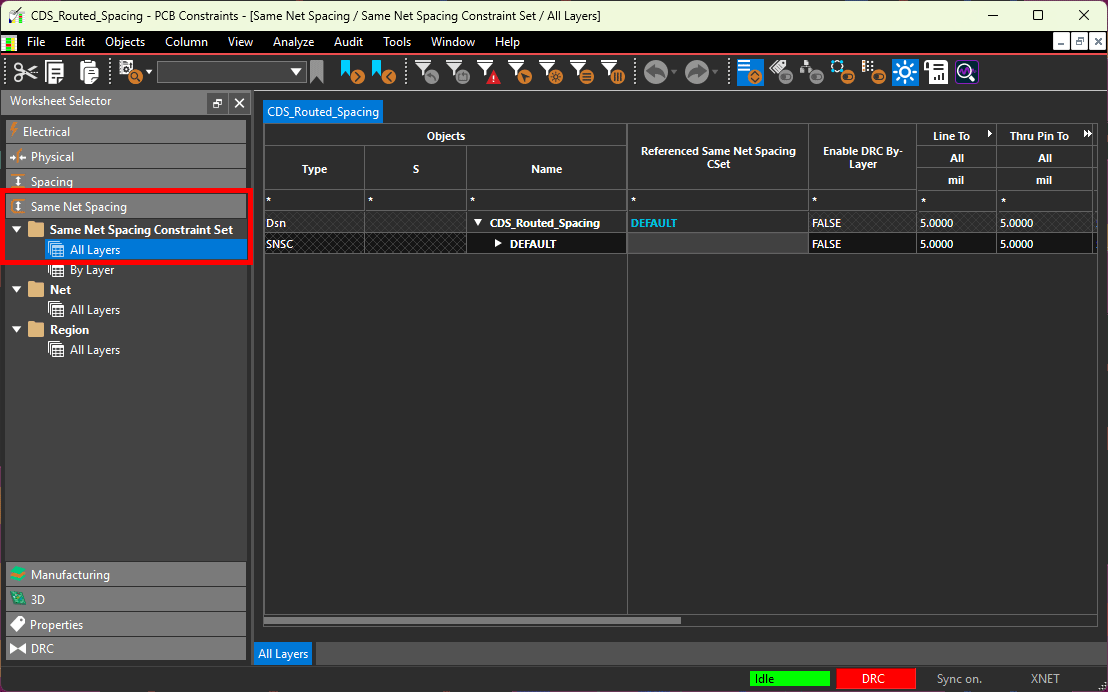The width and height of the screenshot is (1108, 692).
Task: Click the Copy icon in the toolbar
Action: 55,72
